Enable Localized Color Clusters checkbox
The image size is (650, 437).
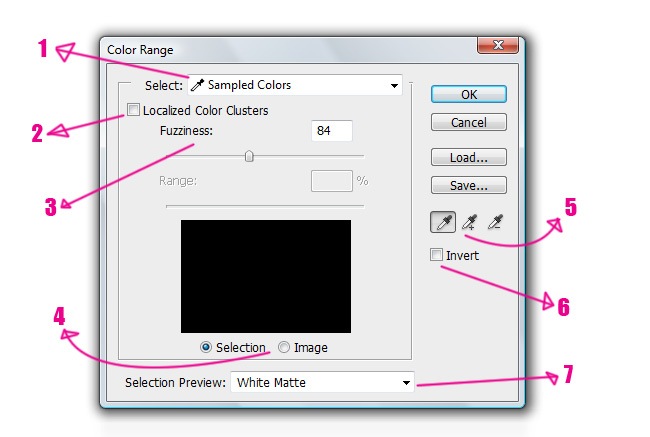(133, 110)
